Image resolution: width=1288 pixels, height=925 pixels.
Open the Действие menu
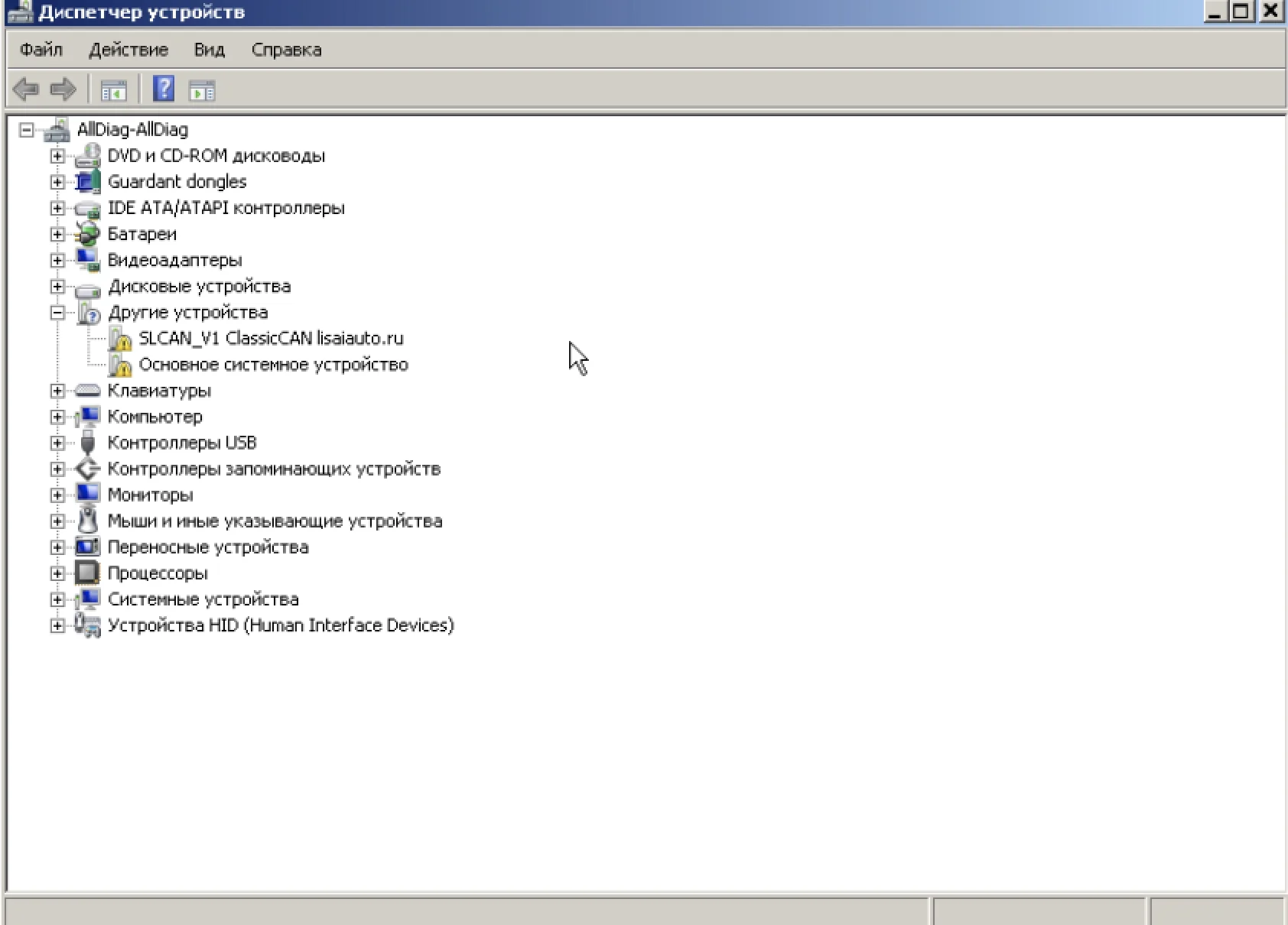[x=128, y=50]
